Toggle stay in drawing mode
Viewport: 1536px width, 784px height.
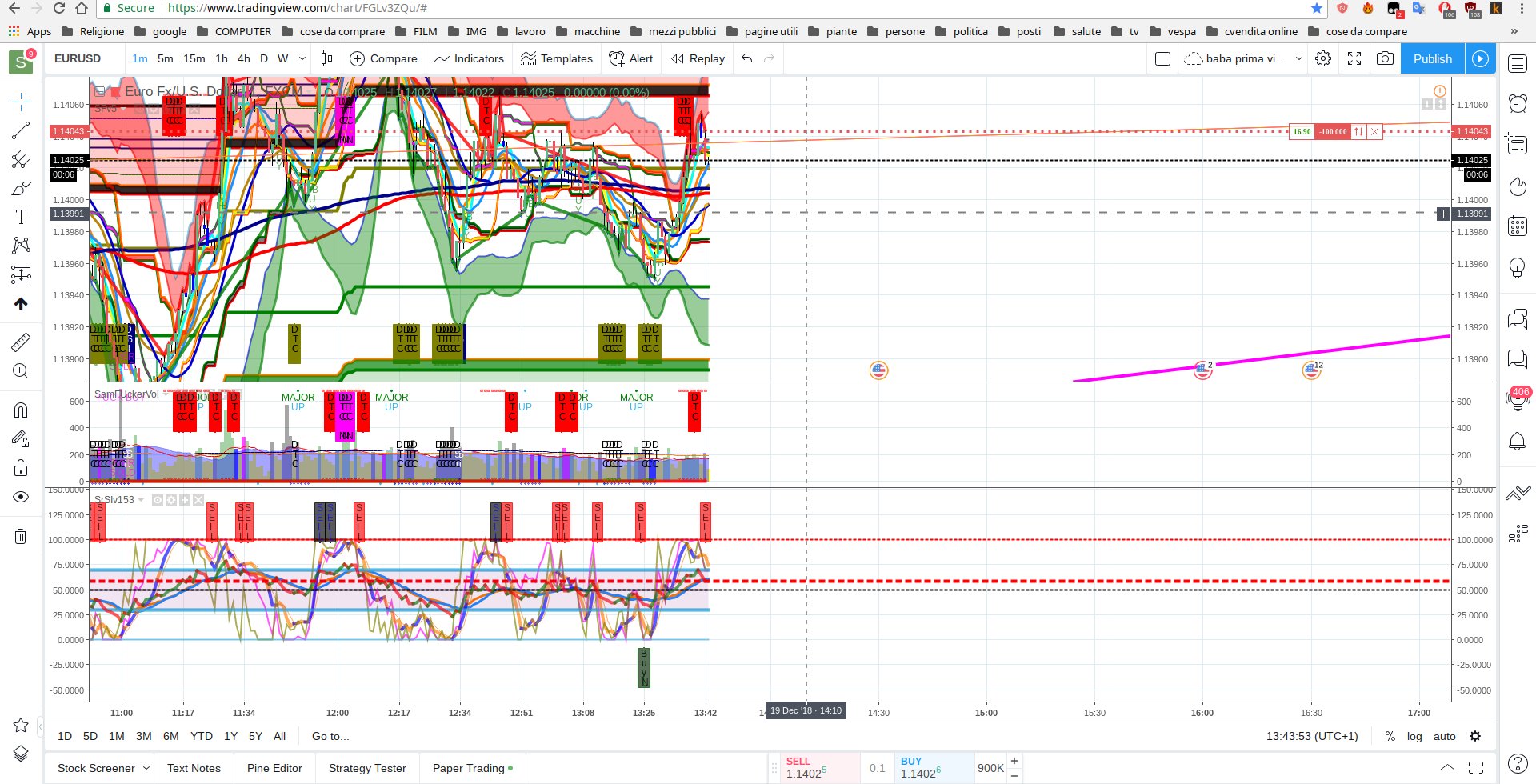pos(21,438)
